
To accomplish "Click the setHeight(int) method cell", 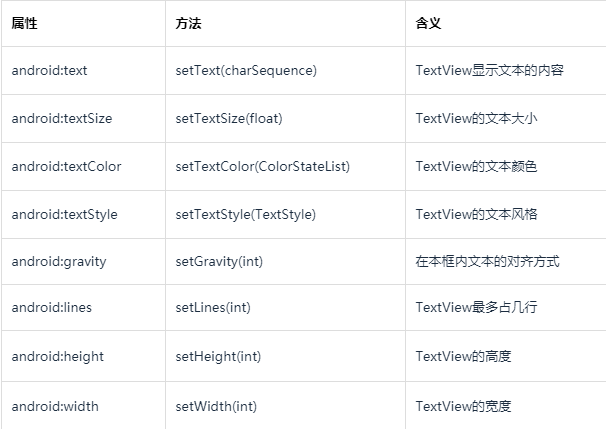I will coord(218,356).
